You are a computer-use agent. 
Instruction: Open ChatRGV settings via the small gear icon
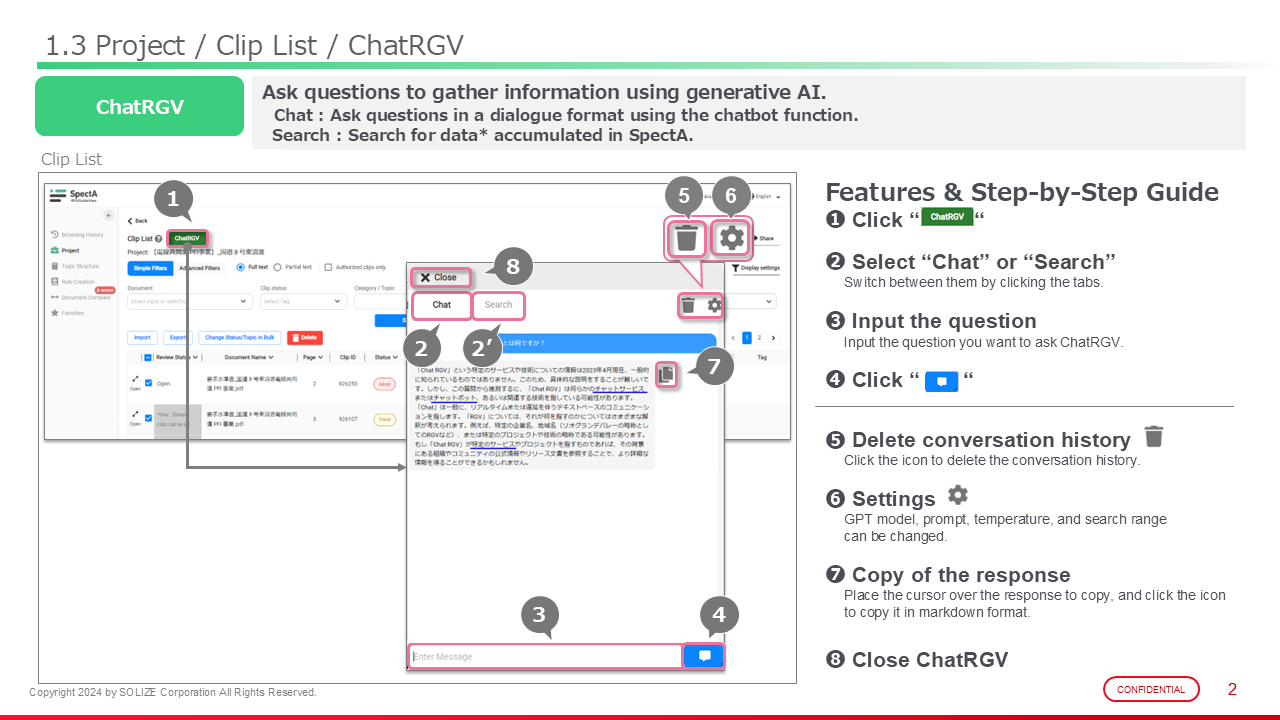[714, 305]
